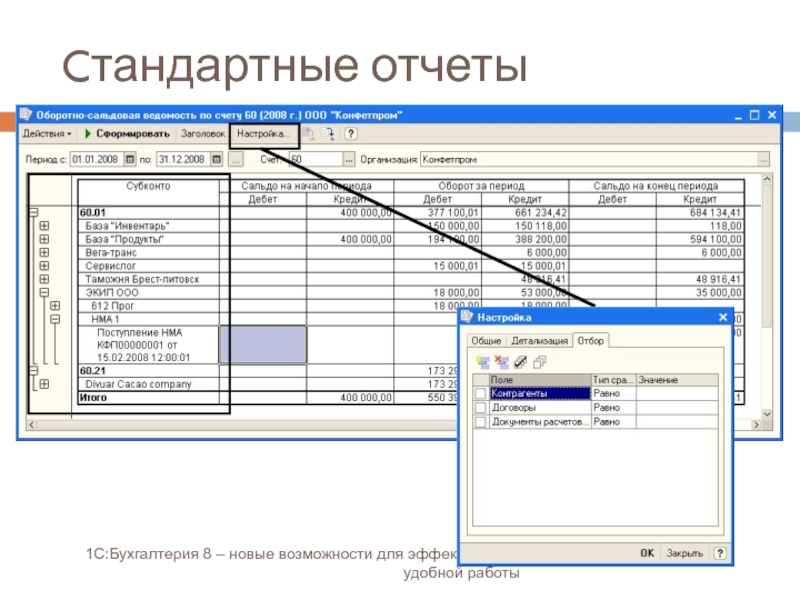800x600 pixels.
Task: Switch to the Отбор tab in Настройка
Action: point(590,340)
